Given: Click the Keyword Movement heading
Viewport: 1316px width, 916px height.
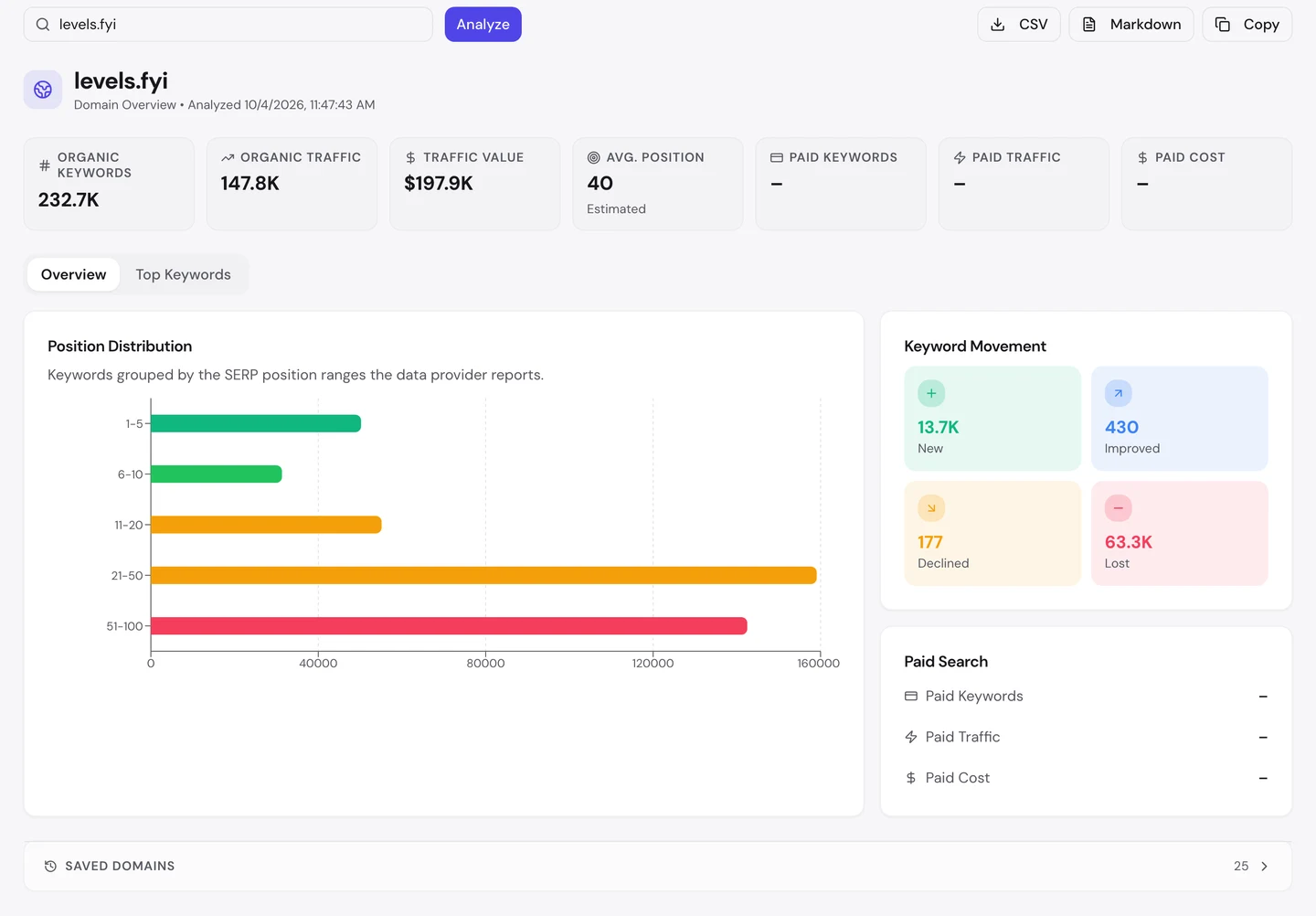Looking at the screenshot, I should (975, 346).
